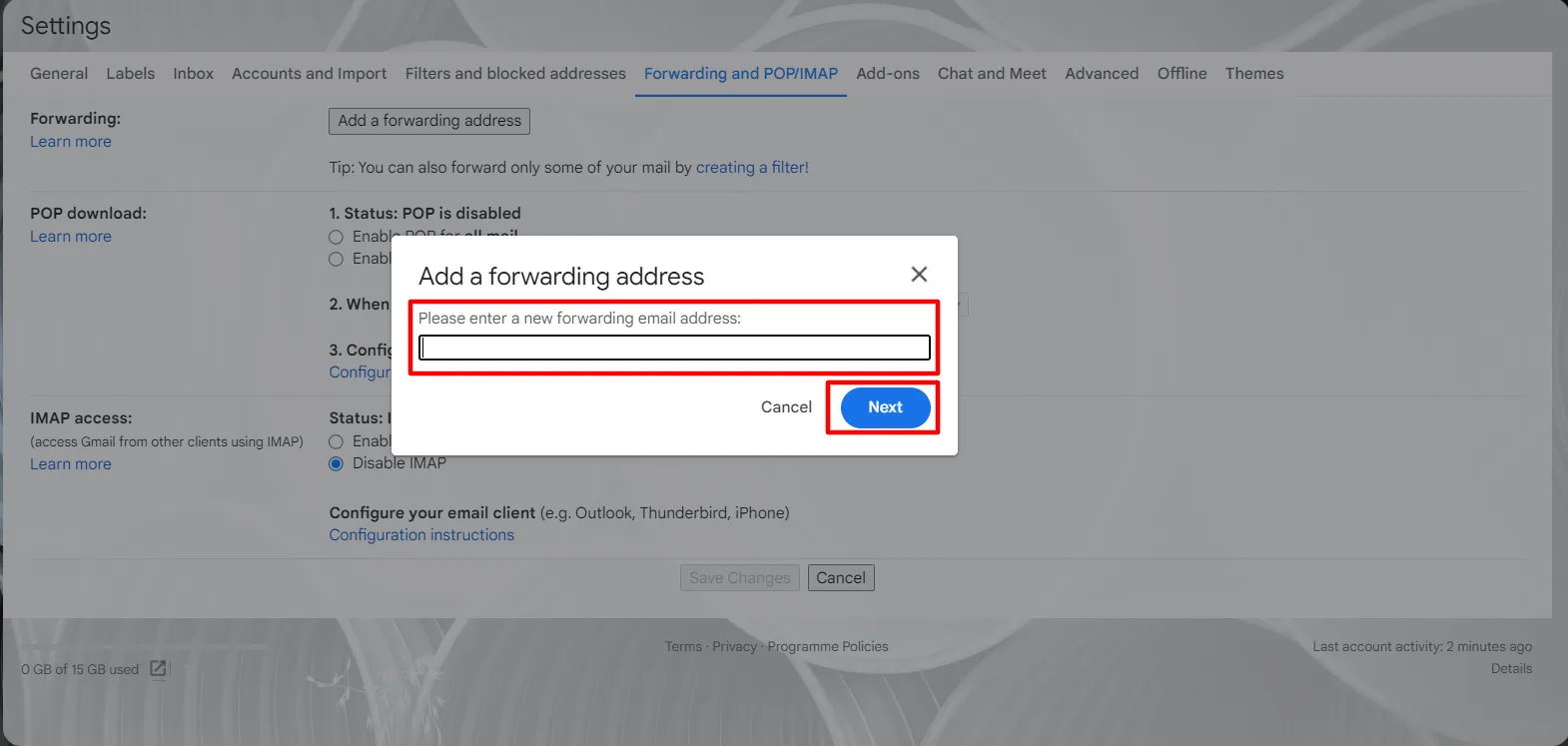This screenshot has height=746, width=1568.
Task: Open the General settings tab
Action: (x=59, y=74)
